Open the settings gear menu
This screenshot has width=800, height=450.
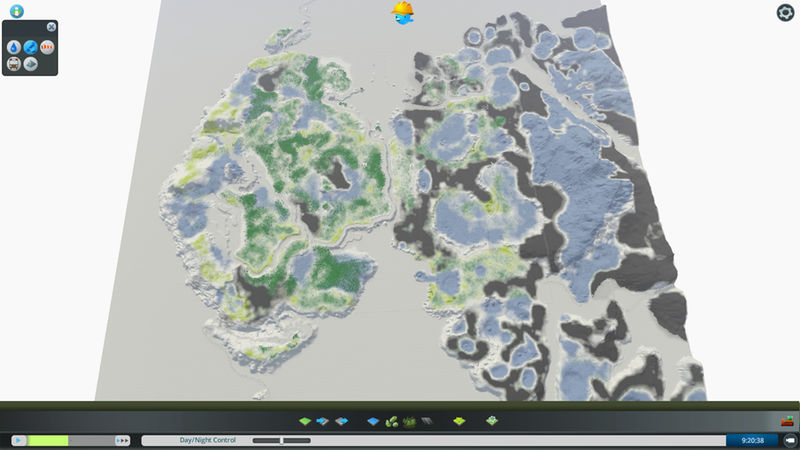[x=785, y=12]
